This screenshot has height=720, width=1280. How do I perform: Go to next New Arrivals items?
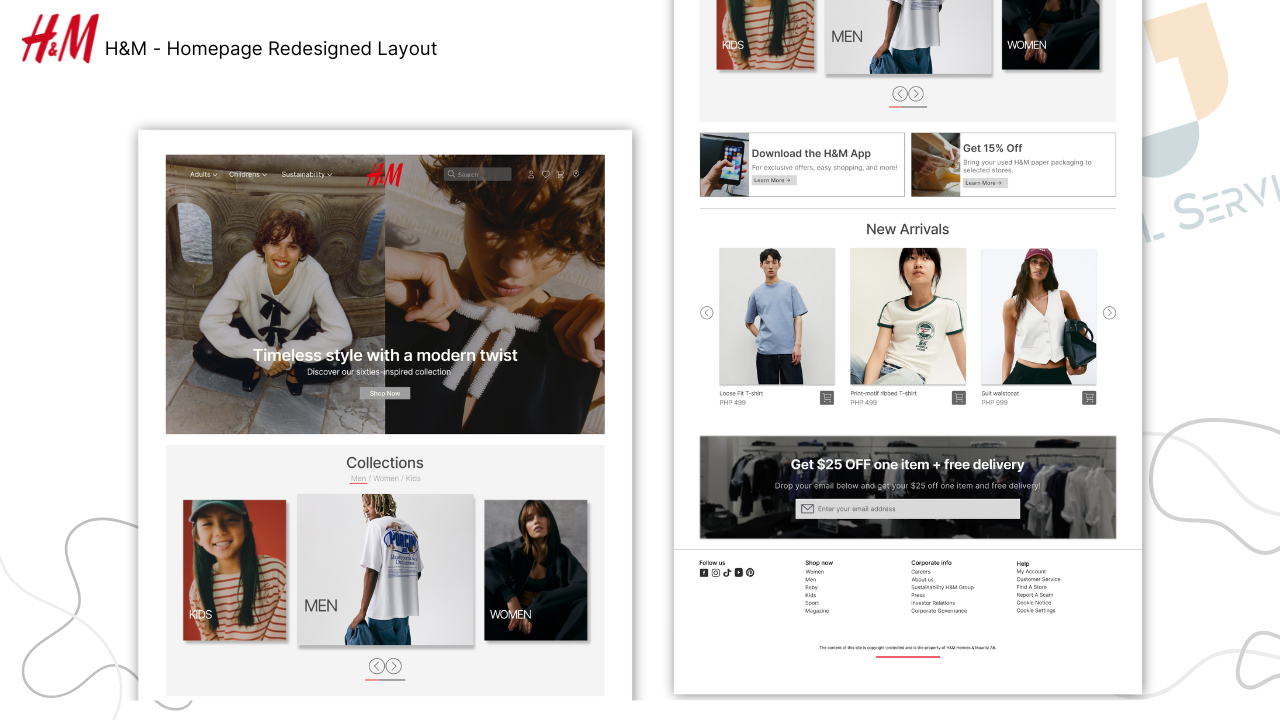(1109, 313)
